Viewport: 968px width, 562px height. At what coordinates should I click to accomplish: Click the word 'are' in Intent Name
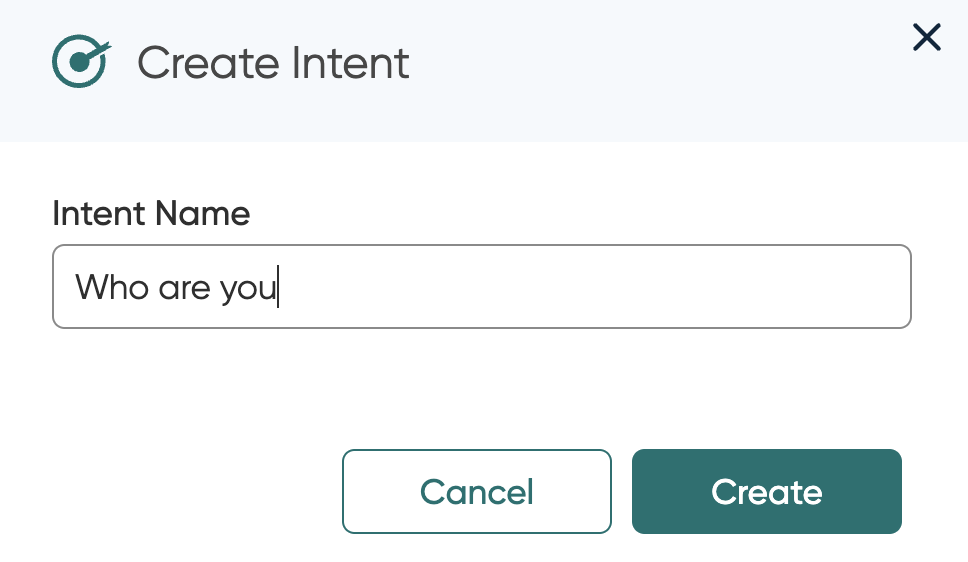coord(184,289)
